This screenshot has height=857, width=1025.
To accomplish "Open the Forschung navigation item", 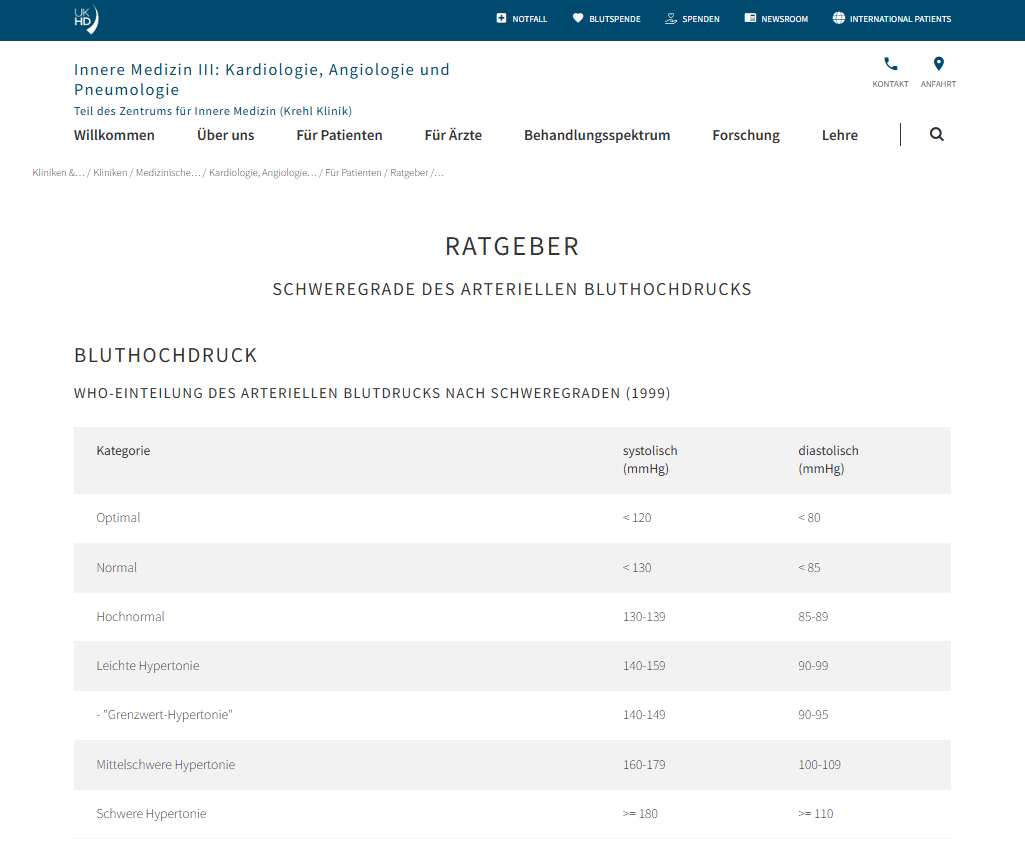I will pos(746,135).
